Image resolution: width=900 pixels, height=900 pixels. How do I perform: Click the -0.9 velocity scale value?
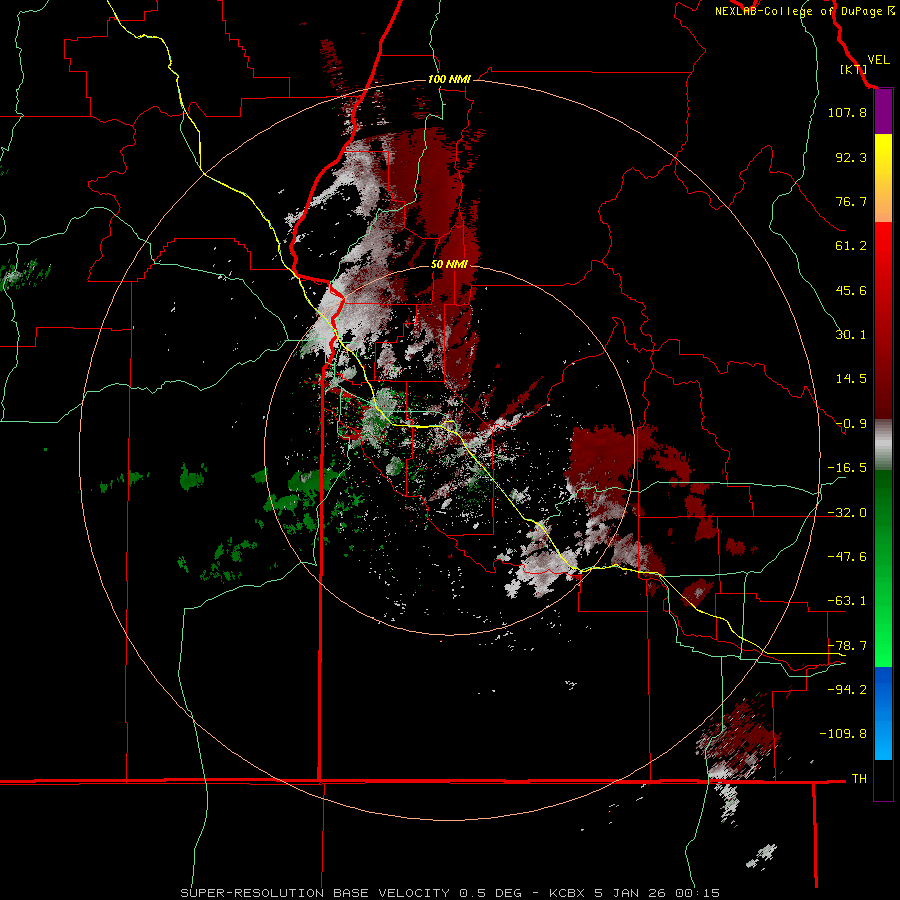click(851, 424)
